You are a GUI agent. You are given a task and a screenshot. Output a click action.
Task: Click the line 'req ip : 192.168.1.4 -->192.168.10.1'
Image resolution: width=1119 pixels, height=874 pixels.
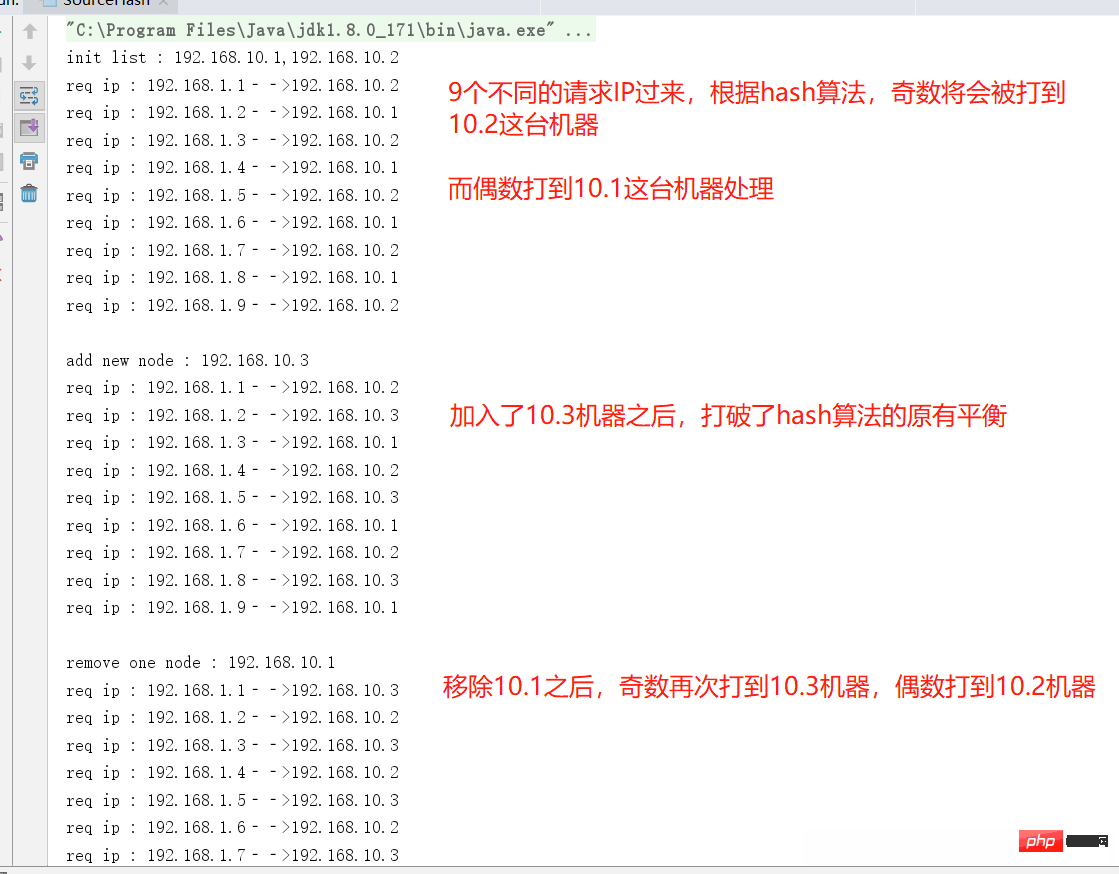click(x=233, y=168)
